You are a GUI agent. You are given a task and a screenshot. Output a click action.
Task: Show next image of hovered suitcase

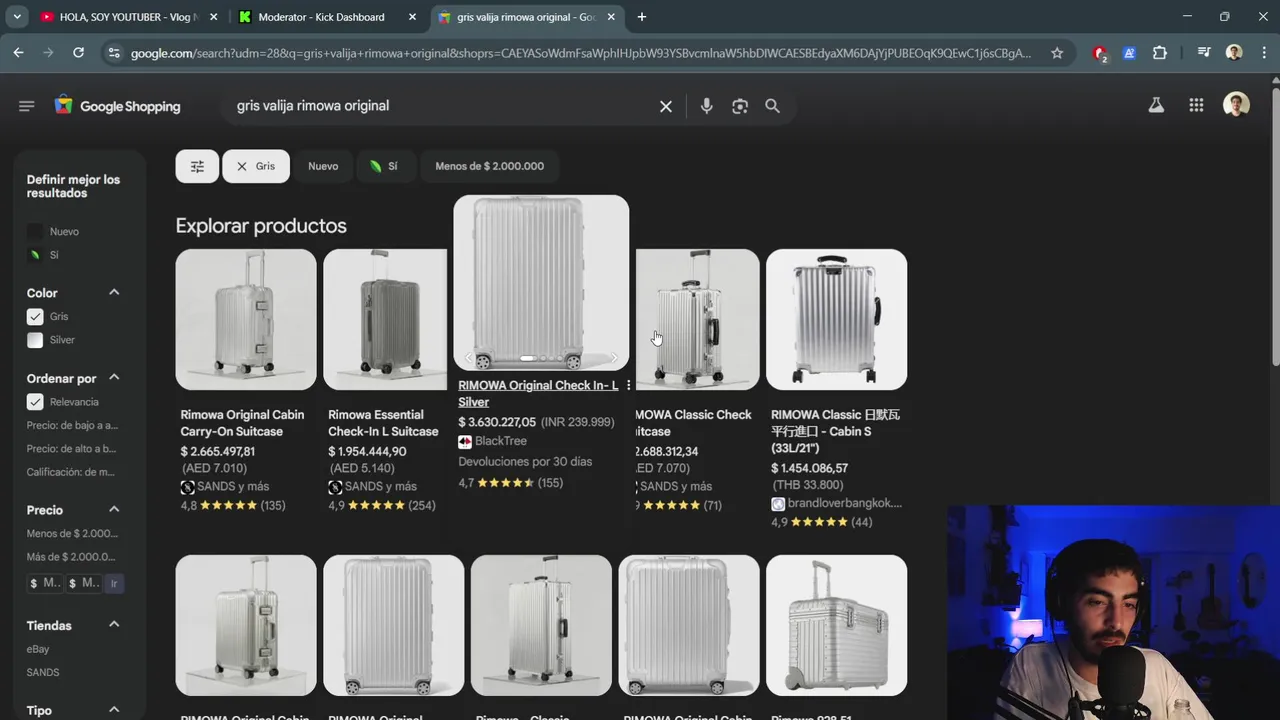click(614, 358)
